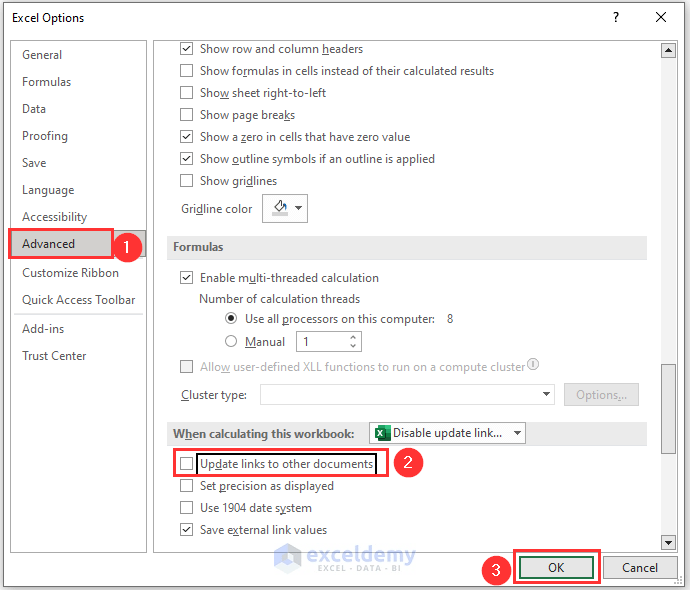
Task: Enable Show gridlines checkbox
Action: point(187,180)
